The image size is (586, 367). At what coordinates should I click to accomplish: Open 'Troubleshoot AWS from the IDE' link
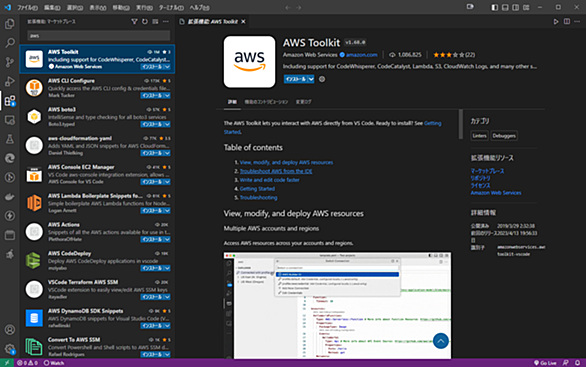(x=276, y=171)
